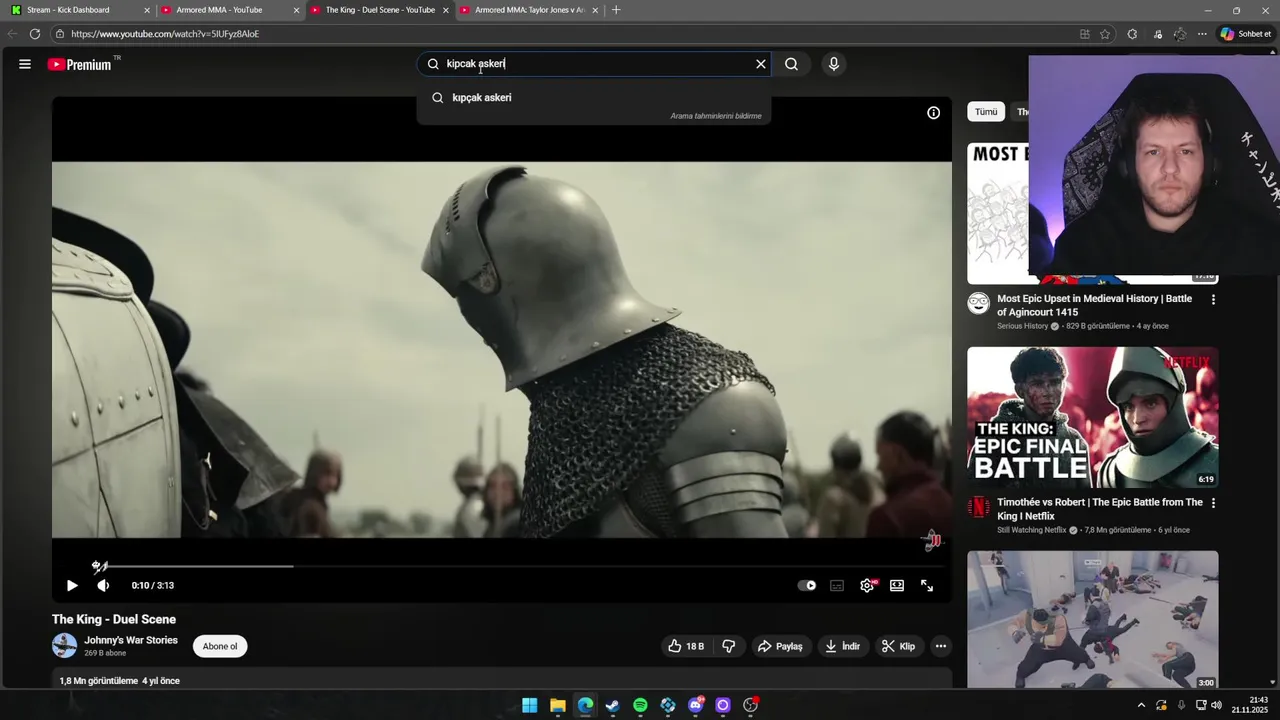Open Discord from taskbar
Viewport: 1280px width, 720px height.
(696, 705)
